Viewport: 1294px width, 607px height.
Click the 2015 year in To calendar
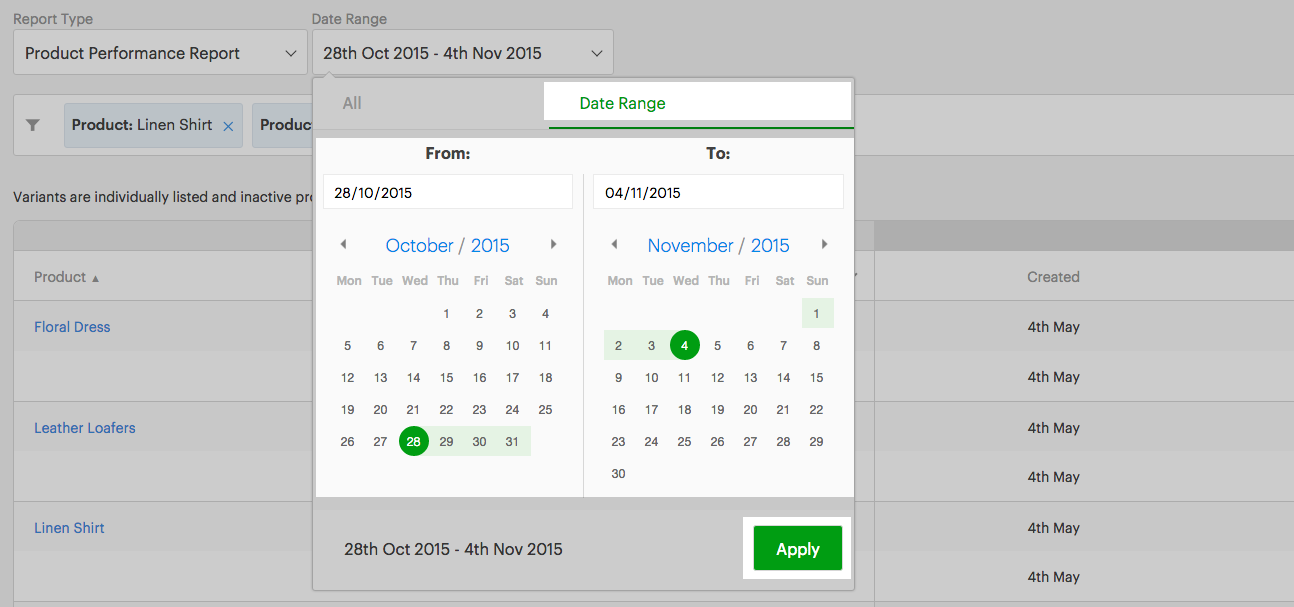pyautogui.click(x=770, y=246)
